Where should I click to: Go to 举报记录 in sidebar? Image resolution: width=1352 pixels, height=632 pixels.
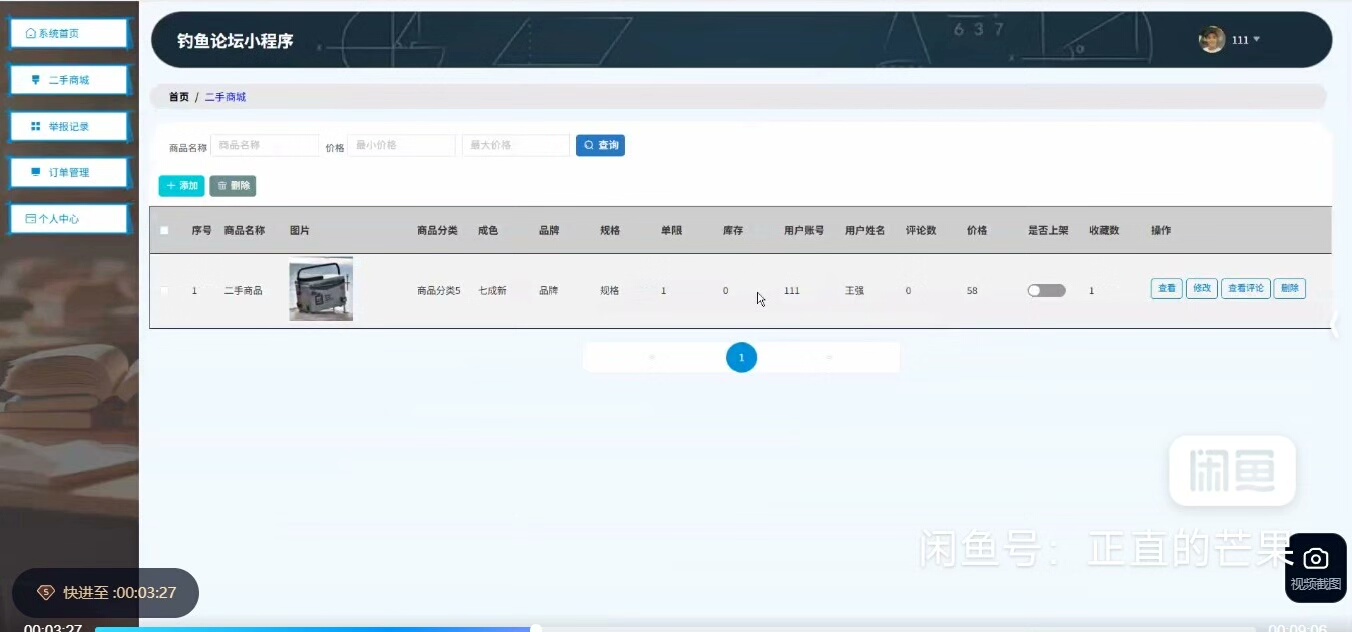(69, 126)
